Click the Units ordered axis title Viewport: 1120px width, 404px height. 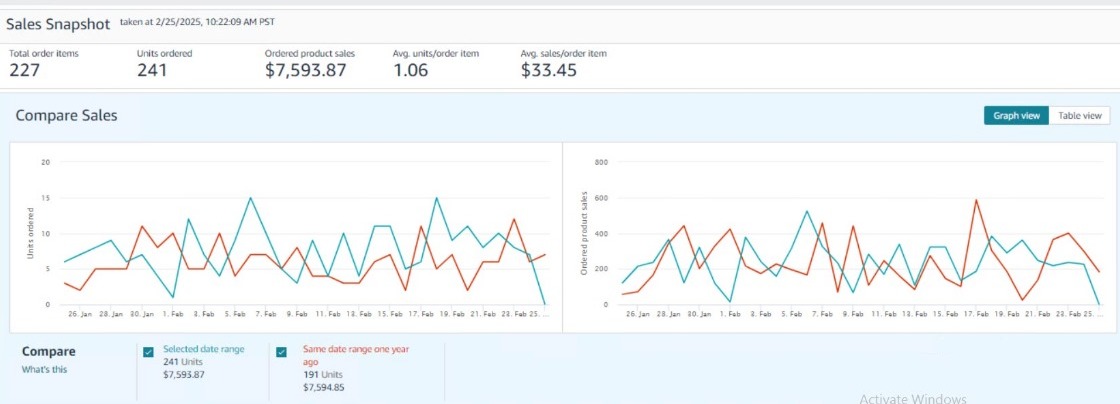pos(31,233)
